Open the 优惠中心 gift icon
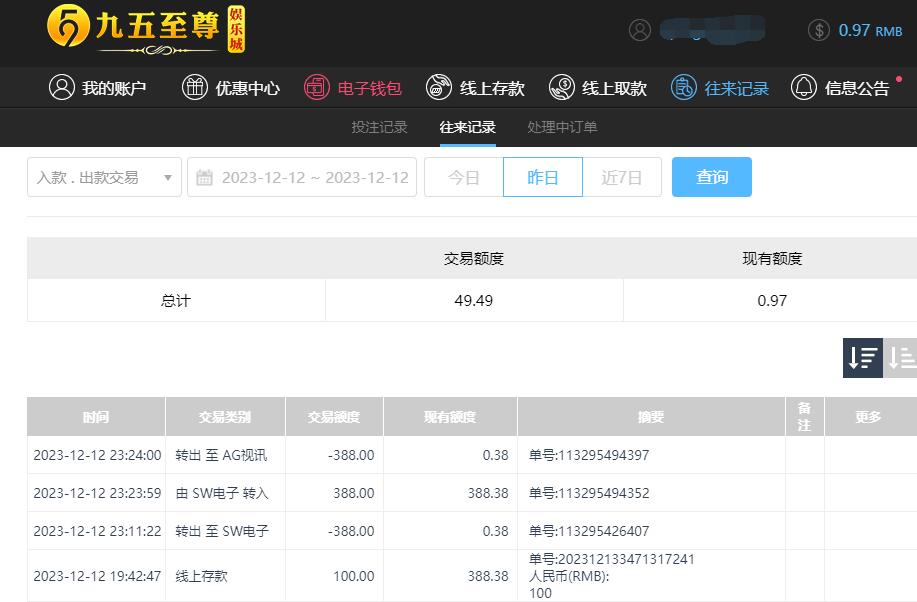 pos(195,88)
